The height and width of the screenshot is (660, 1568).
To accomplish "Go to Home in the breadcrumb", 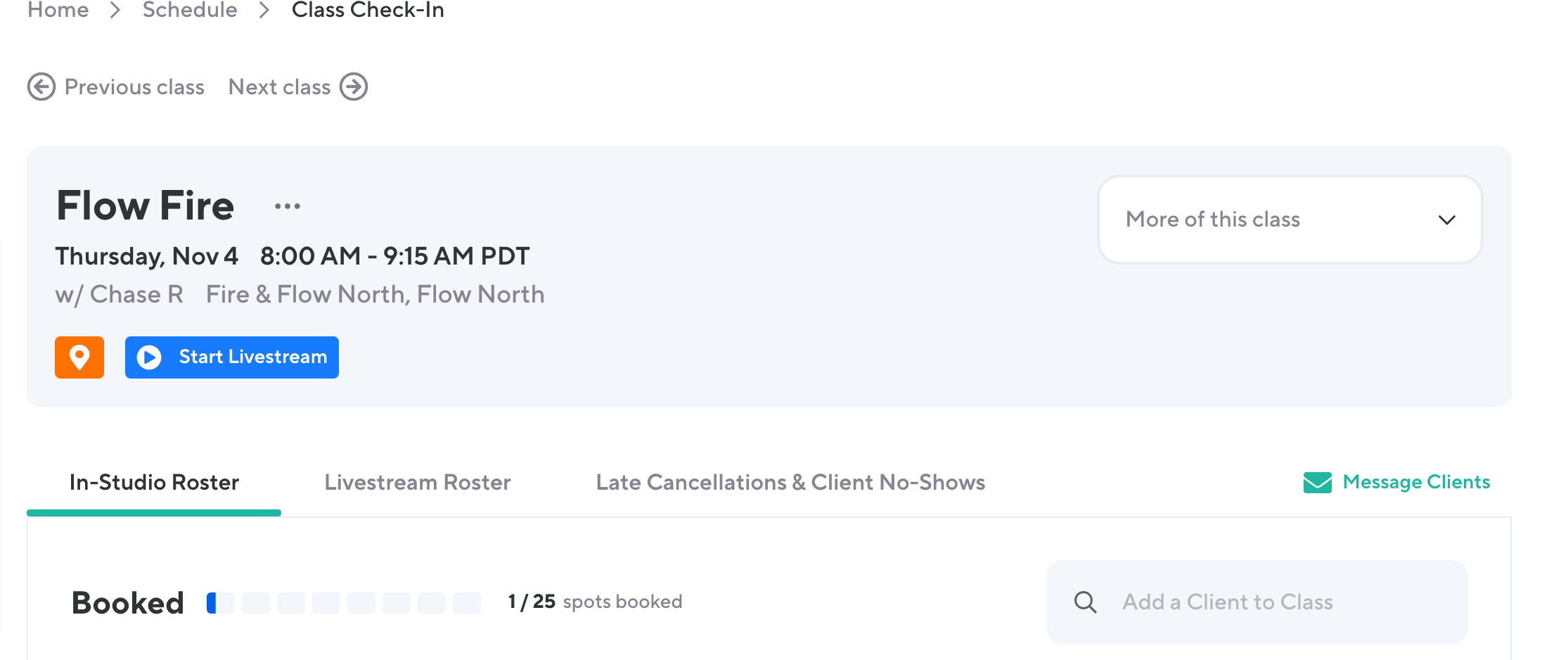I will (58, 10).
